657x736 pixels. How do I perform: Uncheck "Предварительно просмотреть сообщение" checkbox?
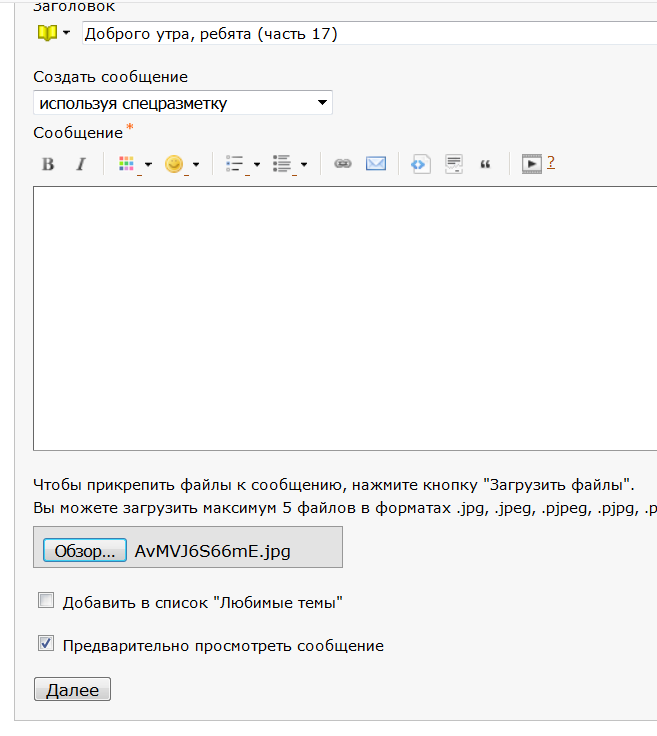45,644
